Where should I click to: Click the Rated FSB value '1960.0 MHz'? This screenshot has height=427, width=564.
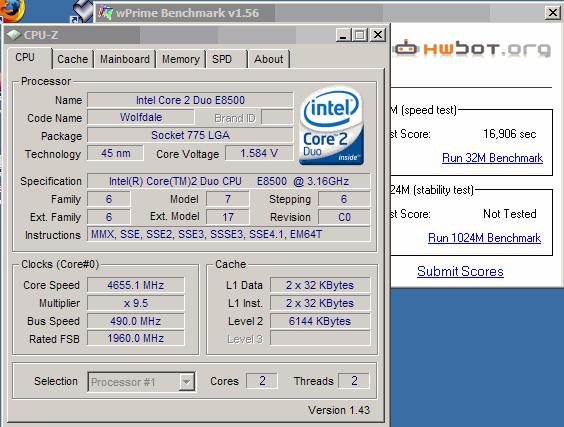[136, 339]
